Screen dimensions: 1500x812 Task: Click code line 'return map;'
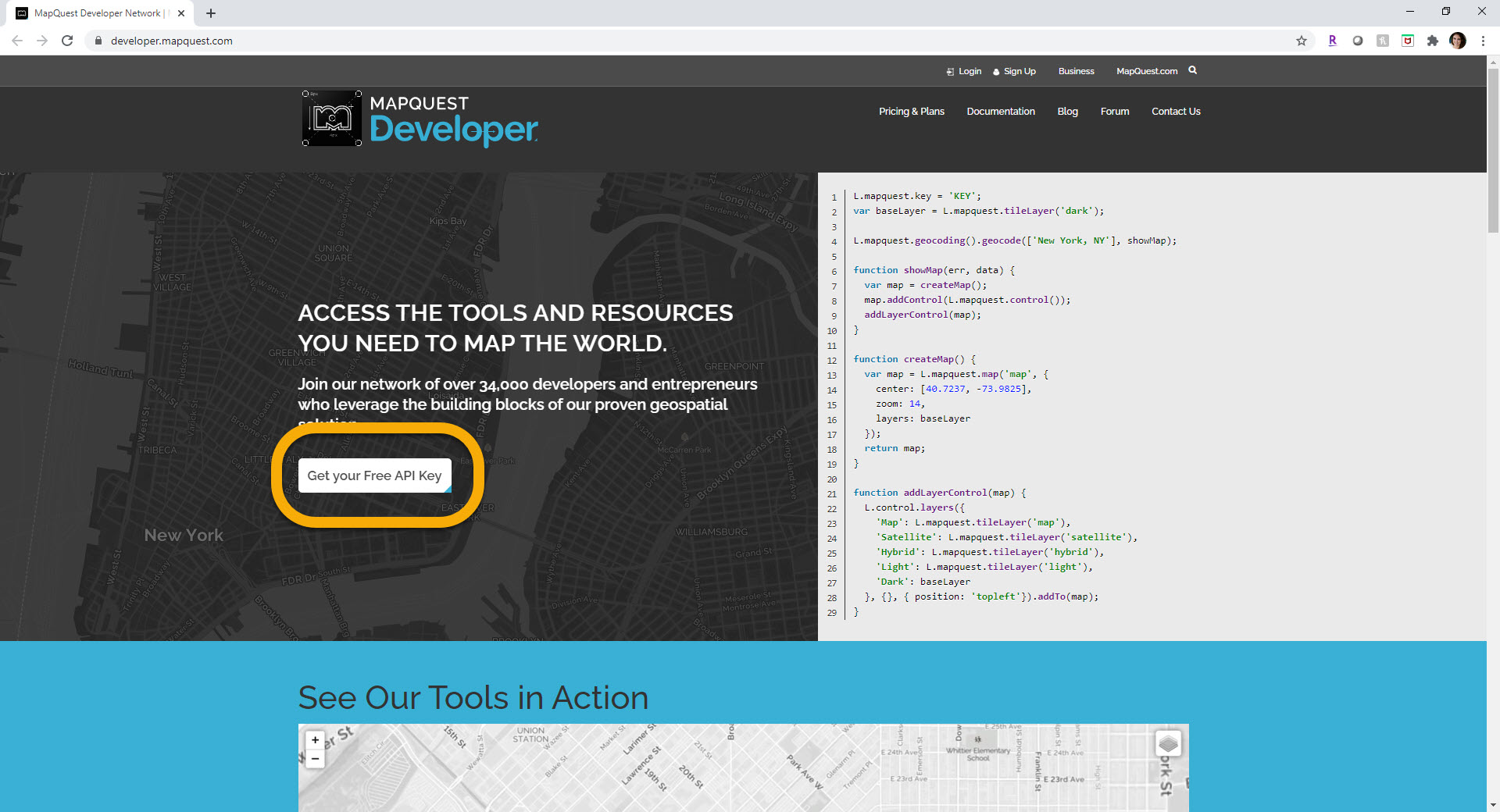(895, 448)
